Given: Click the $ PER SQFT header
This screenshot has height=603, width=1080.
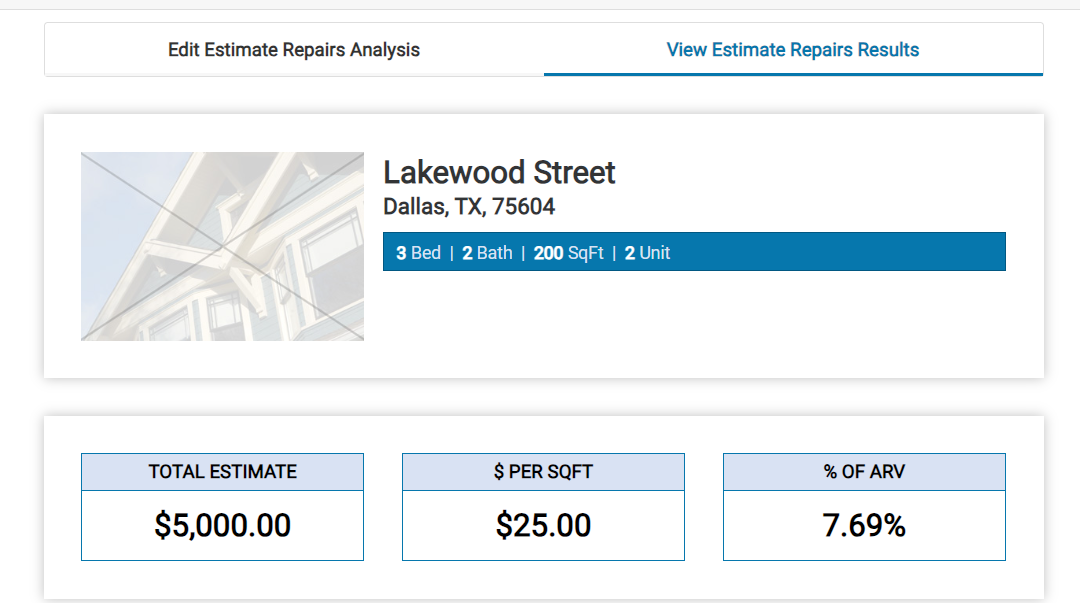Looking at the screenshot, I should point(543,472).
